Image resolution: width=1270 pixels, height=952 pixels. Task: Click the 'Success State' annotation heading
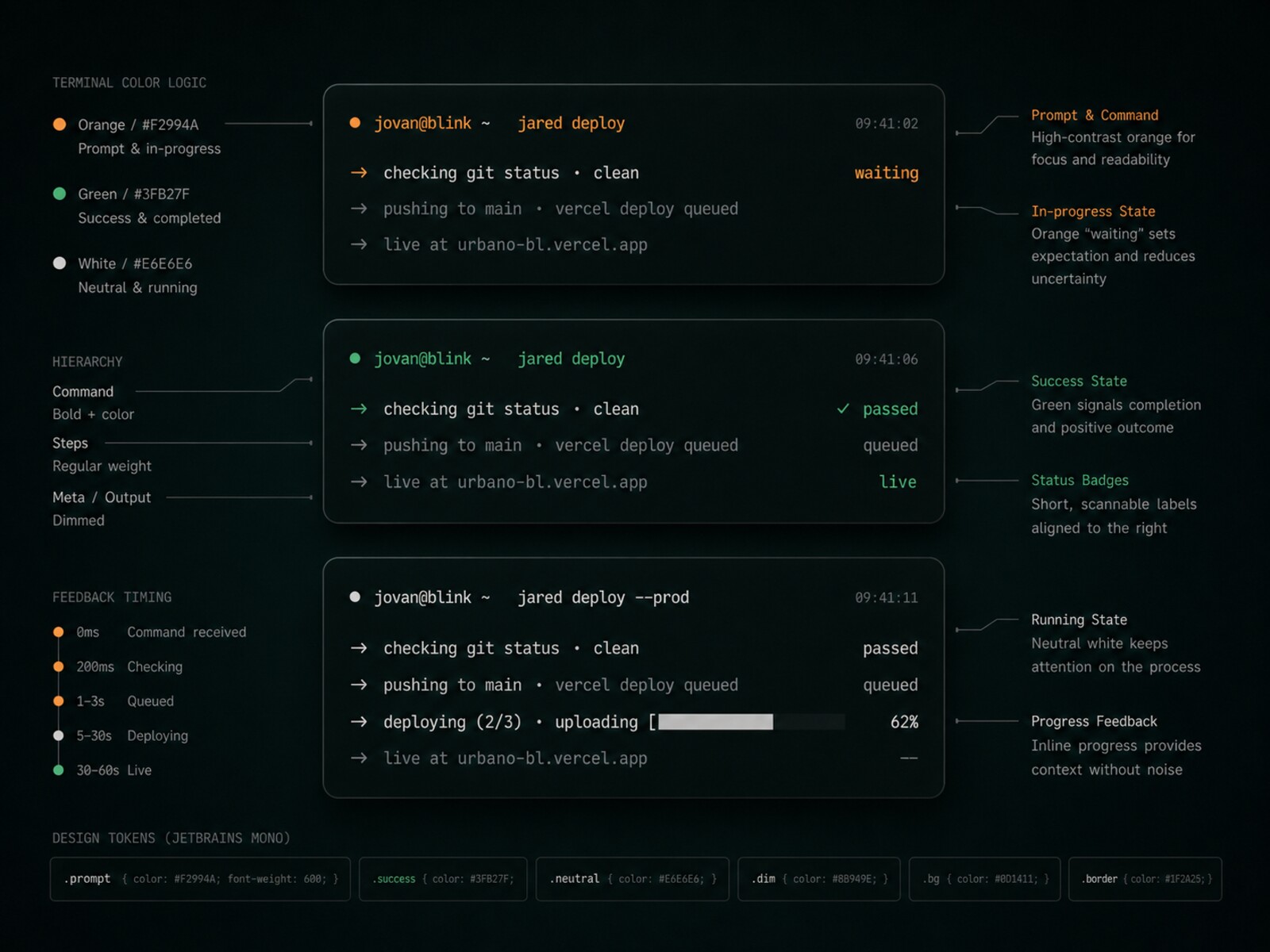(1079, 382)
